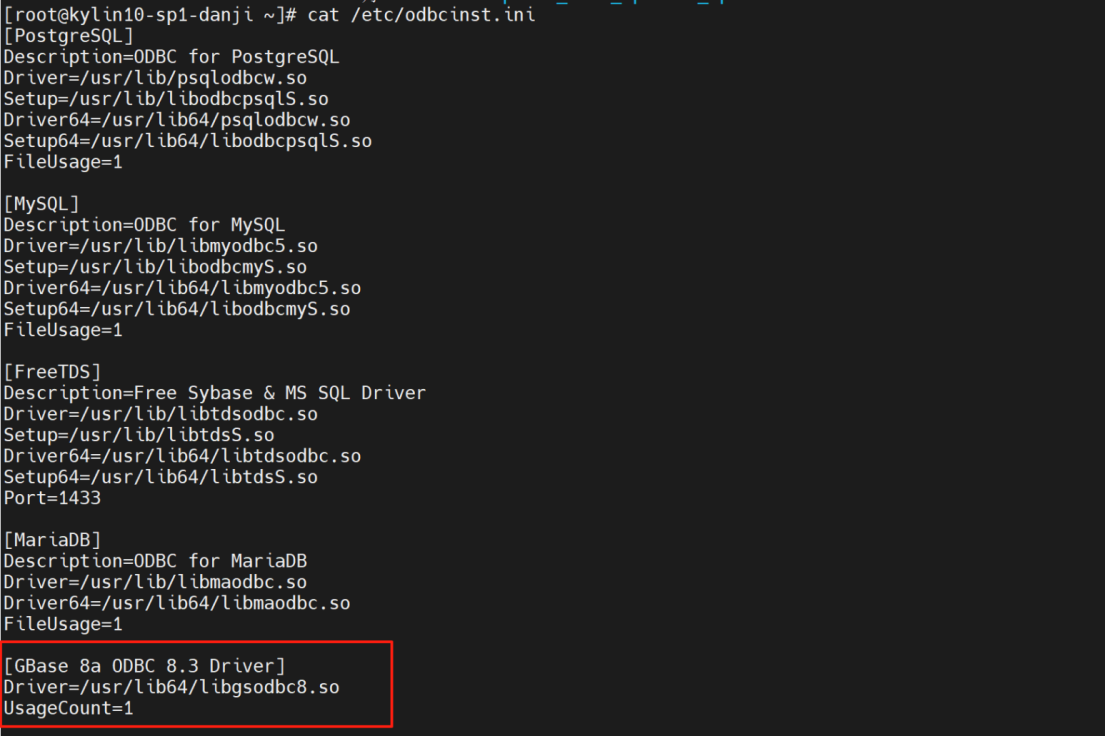The width and height of the screenshot is (1106, 737).
Task: Click the [MySQL] section header
Action: click(41, 204)
